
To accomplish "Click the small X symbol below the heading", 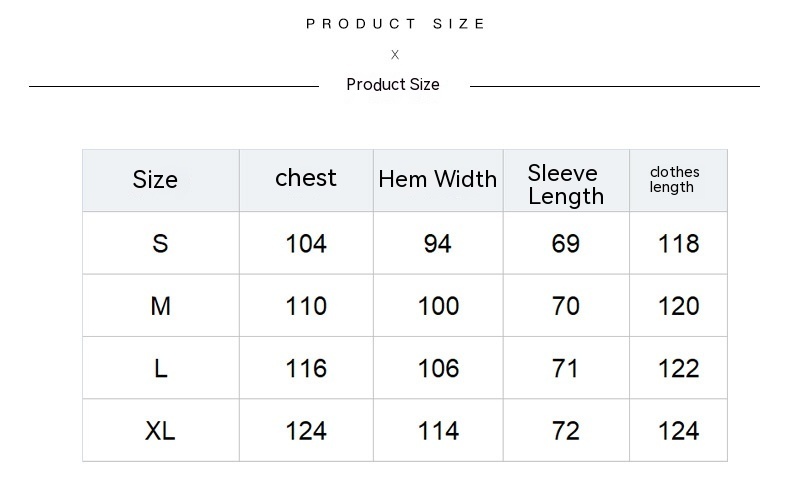I will [x=395, y=55].
